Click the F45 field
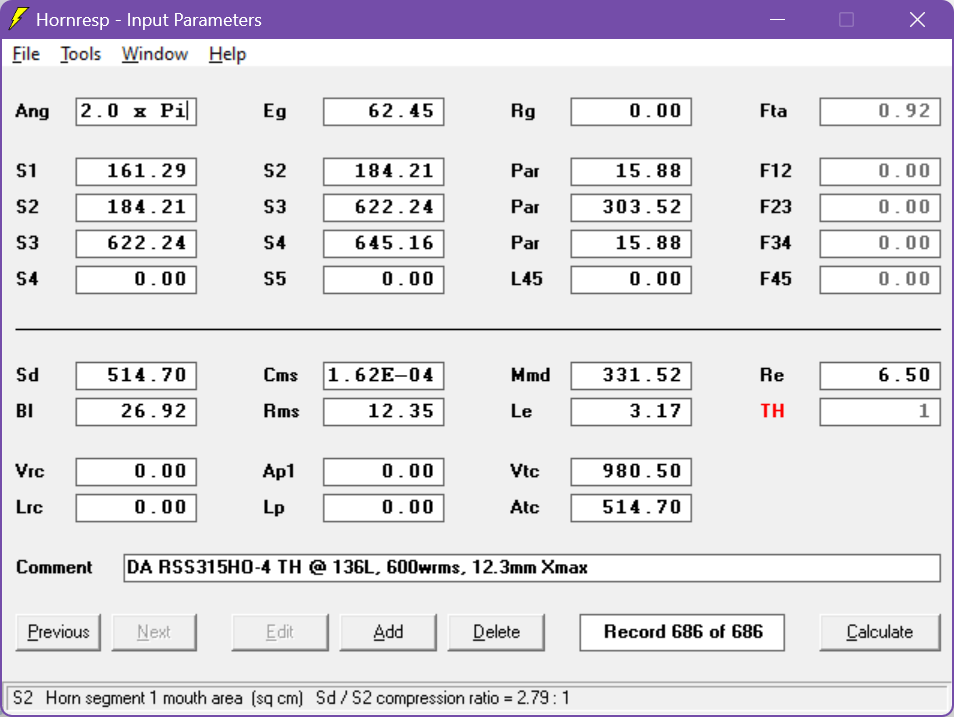Viewport: 954px width, 717px height. (x=880, y=279)
